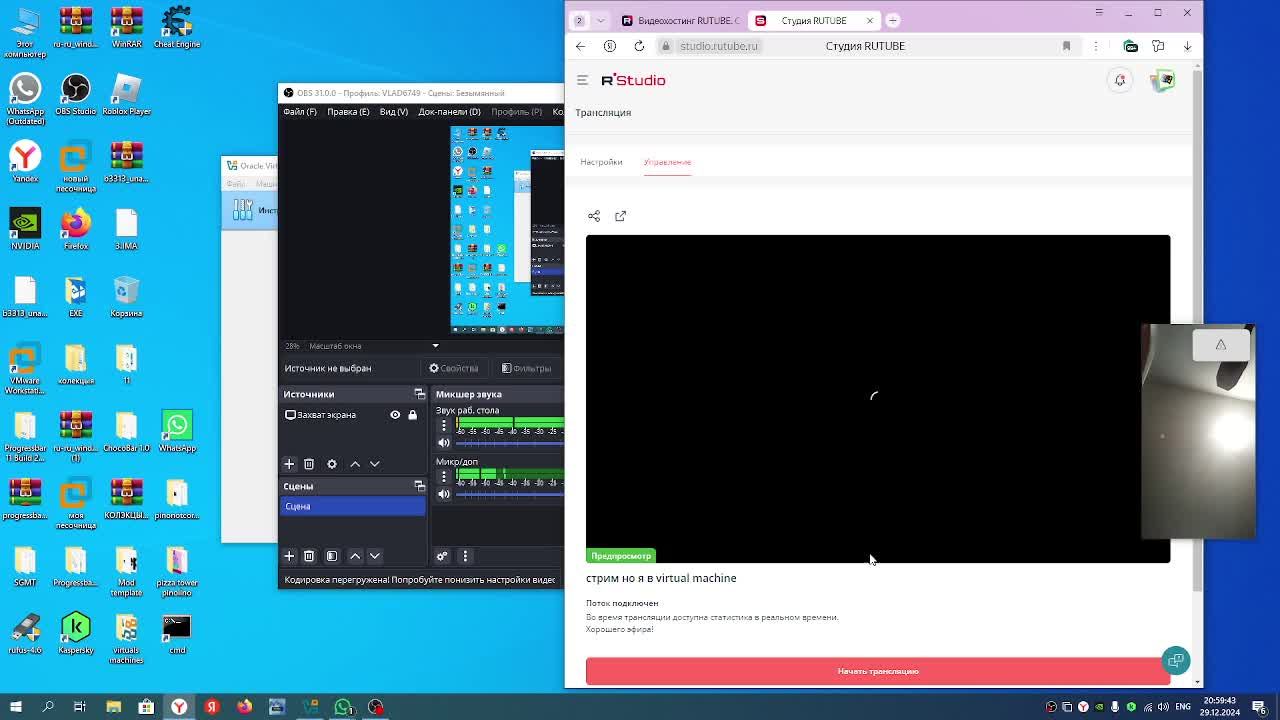The height and width of the screenshot is (720, 1280).
Task: Open Cheat Engine desktop shortcut
Action: [x=177, y=28]
